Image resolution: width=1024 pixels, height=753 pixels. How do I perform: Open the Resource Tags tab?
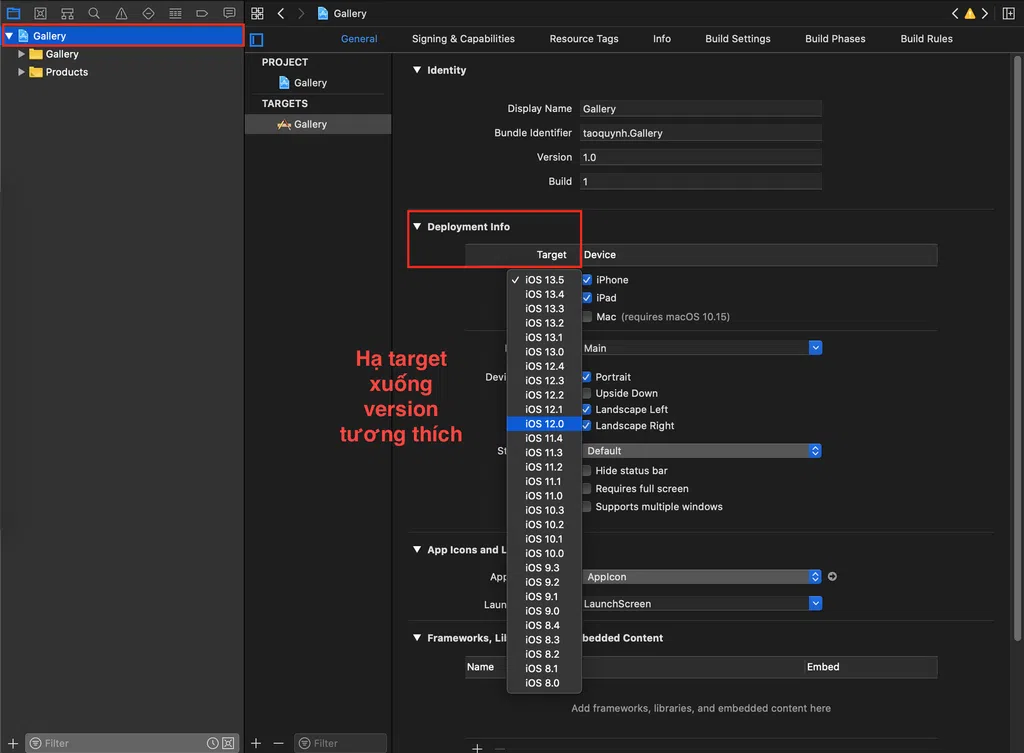[x=584, y=39]
